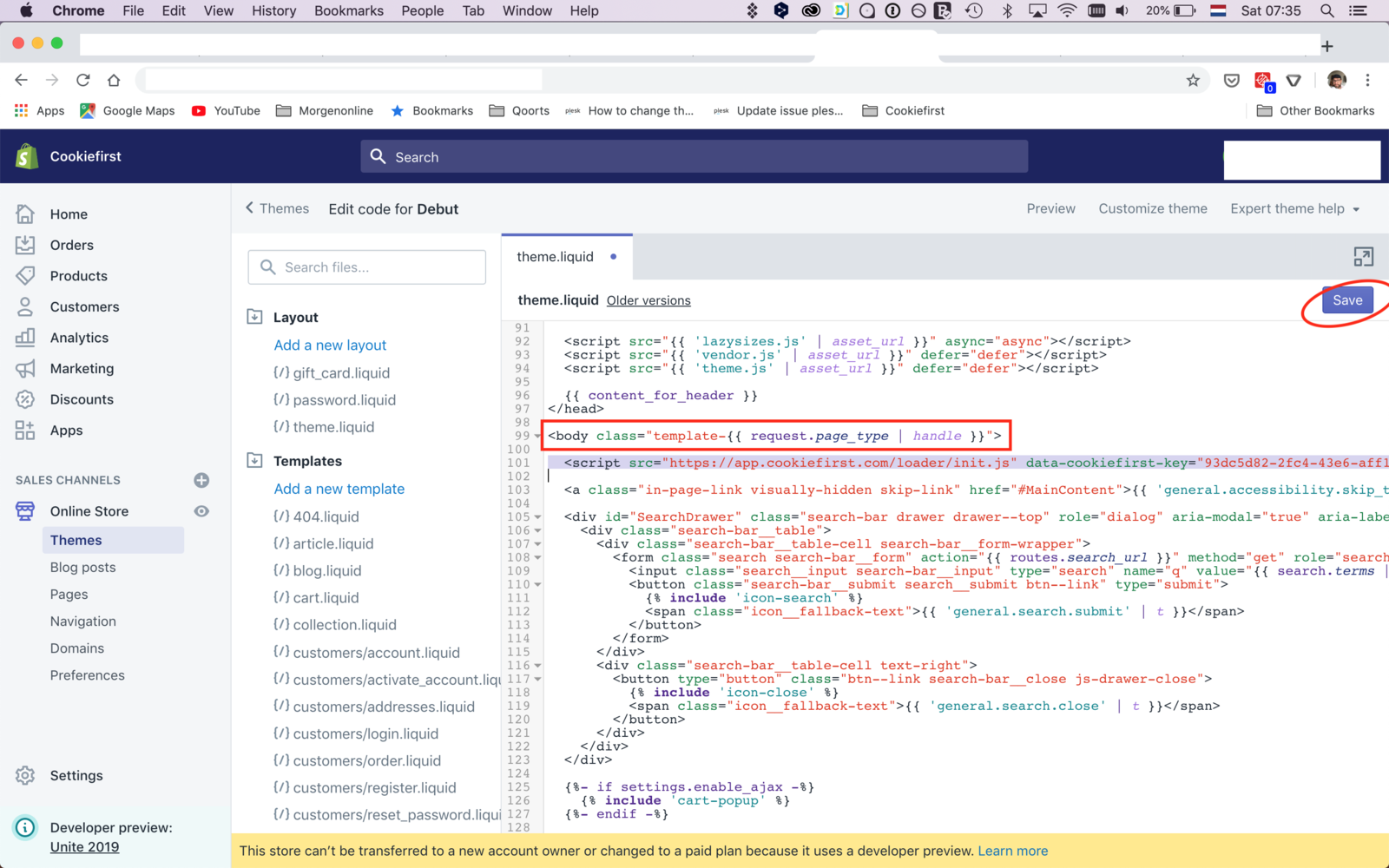
Task: Open Analytics in admin sidebar
Action: click(x=79, y=338)
